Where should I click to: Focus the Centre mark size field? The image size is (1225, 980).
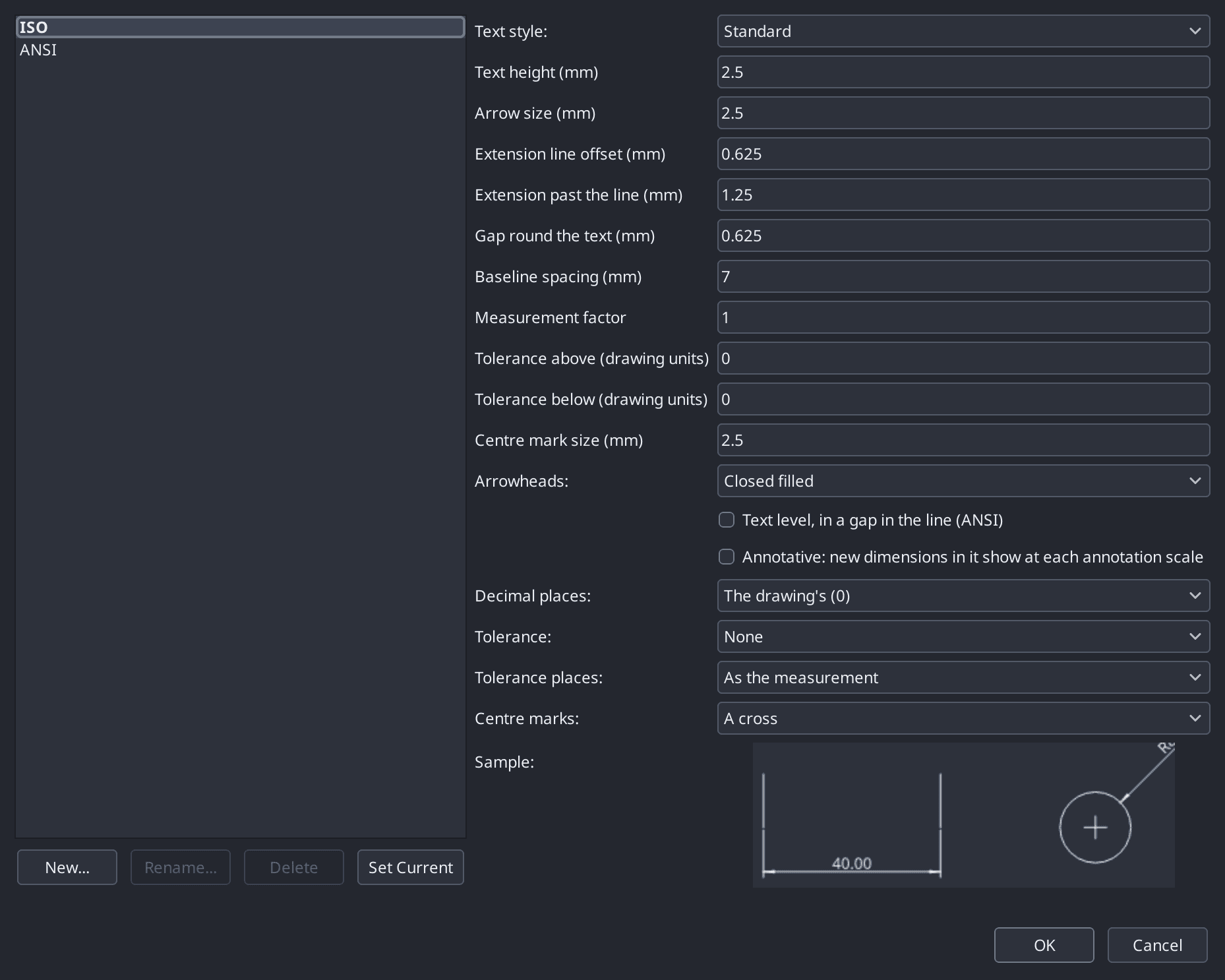963,440
